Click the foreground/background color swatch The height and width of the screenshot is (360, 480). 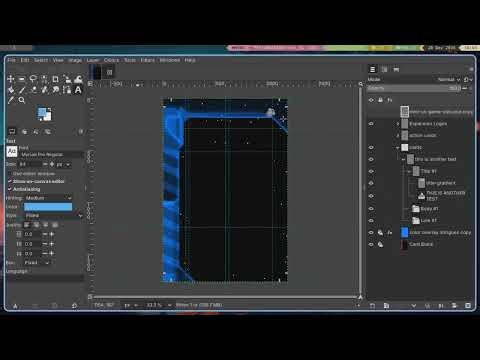(44, 114)
